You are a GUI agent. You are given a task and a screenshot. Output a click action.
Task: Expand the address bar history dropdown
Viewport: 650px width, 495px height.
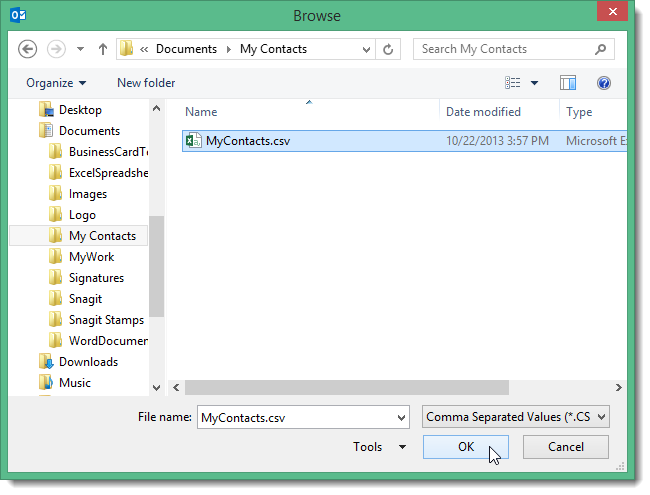pyautogui.click(x=366, y=50)
